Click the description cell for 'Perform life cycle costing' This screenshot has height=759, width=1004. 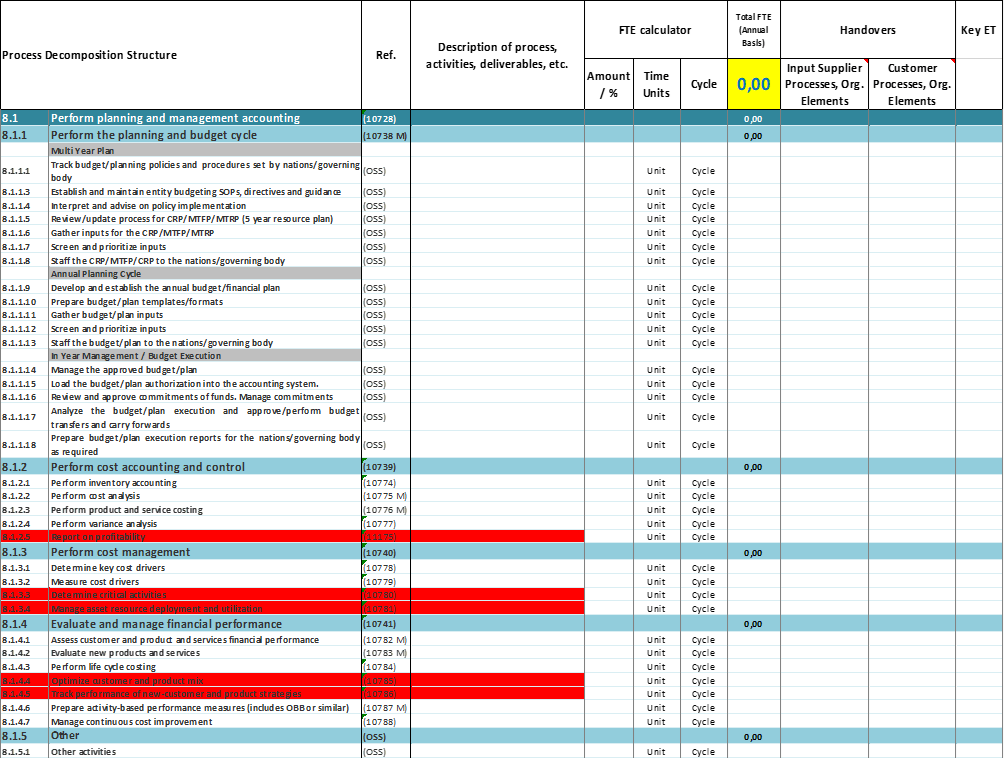pyautogui.click(x=497, y=667)
